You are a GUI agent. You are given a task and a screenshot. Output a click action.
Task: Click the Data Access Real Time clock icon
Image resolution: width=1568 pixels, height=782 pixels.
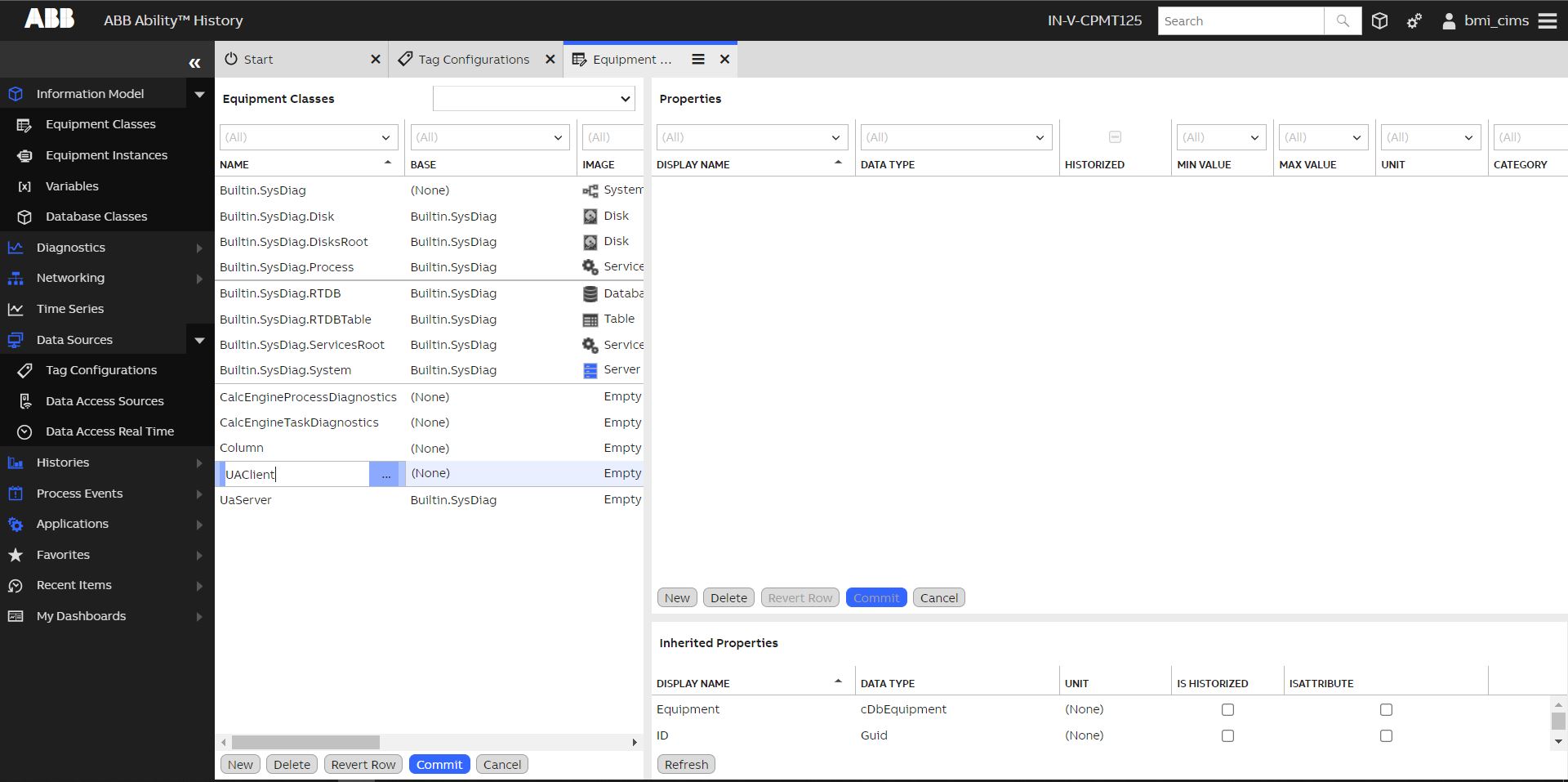click(24, 431)
